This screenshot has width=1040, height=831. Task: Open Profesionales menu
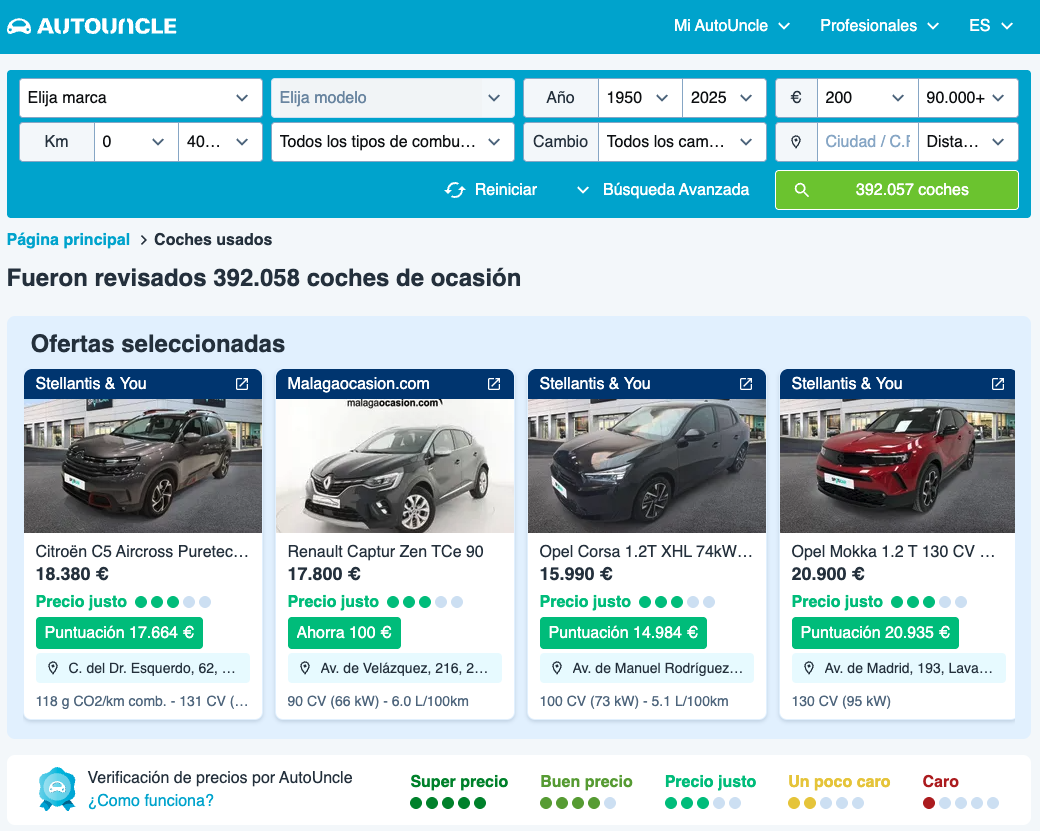(879, 26)
